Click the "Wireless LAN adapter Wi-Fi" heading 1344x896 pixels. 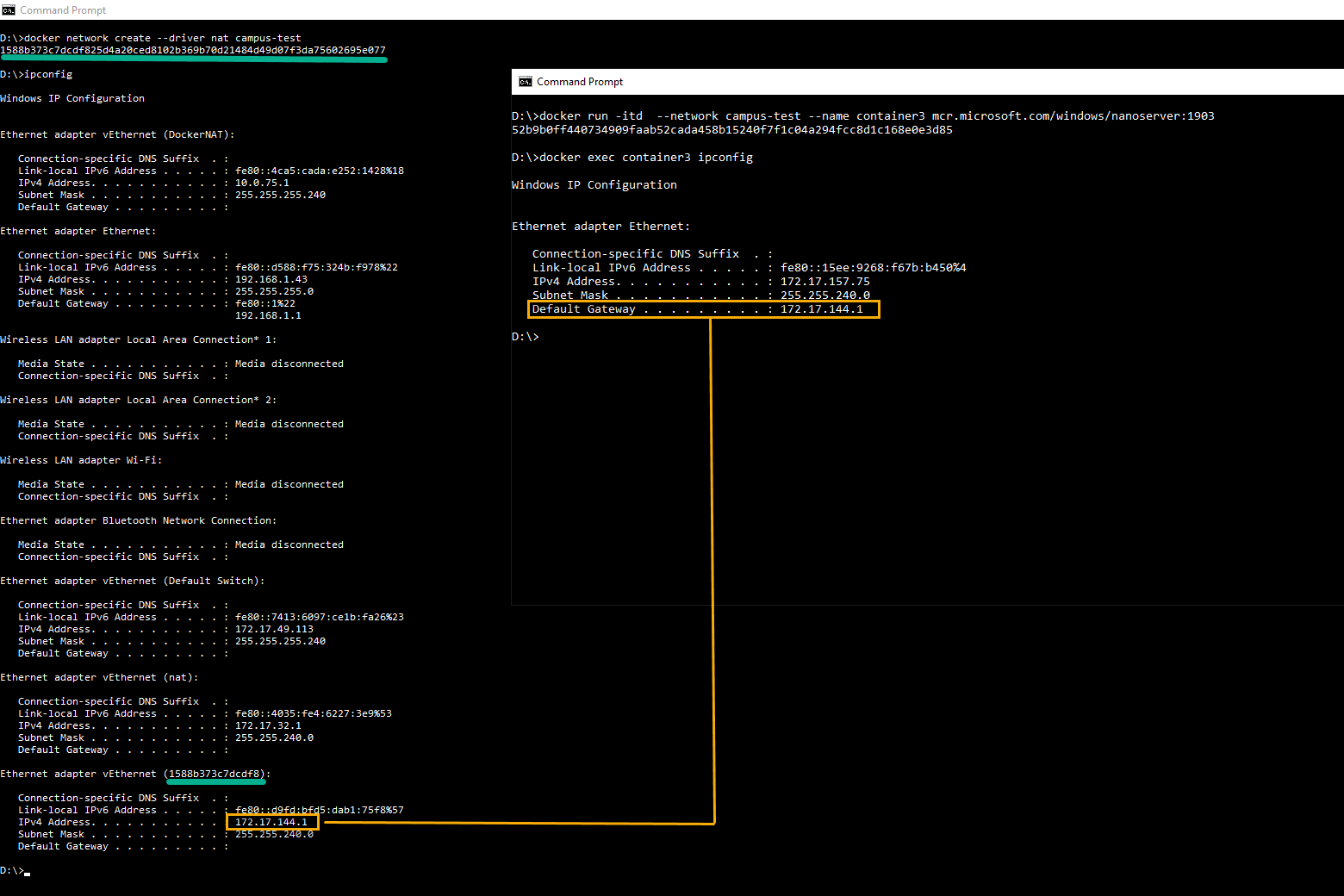[81, 460]
